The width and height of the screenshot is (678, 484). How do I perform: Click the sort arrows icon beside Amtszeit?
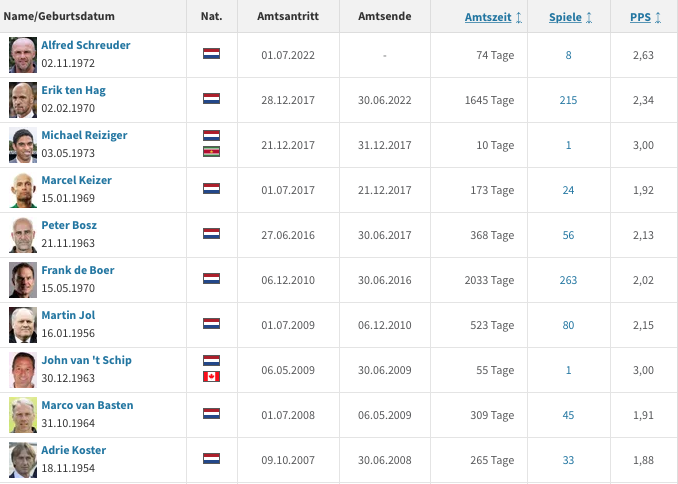click(519, 17)
